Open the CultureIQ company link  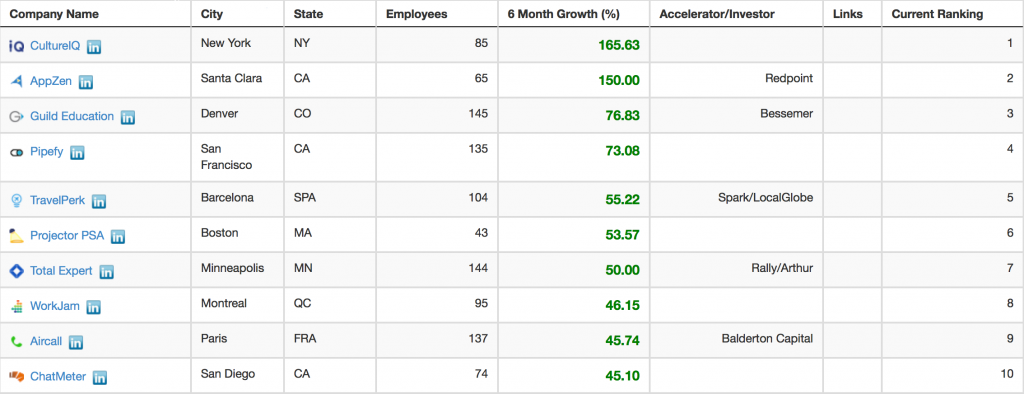tap(55, 46)
